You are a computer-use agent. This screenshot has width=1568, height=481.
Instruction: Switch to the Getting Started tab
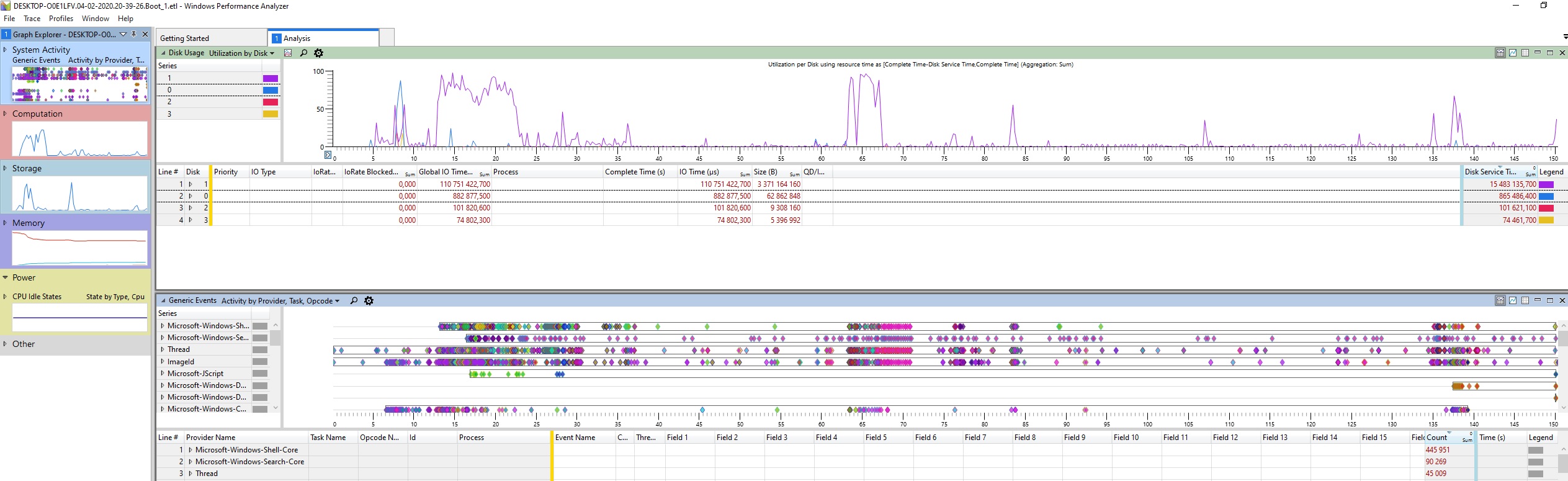(212, 38)
